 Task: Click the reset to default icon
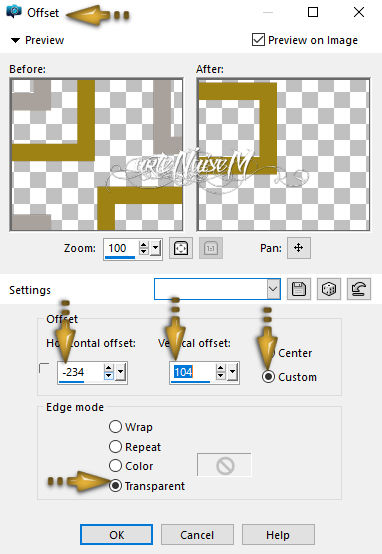(359, 289)
